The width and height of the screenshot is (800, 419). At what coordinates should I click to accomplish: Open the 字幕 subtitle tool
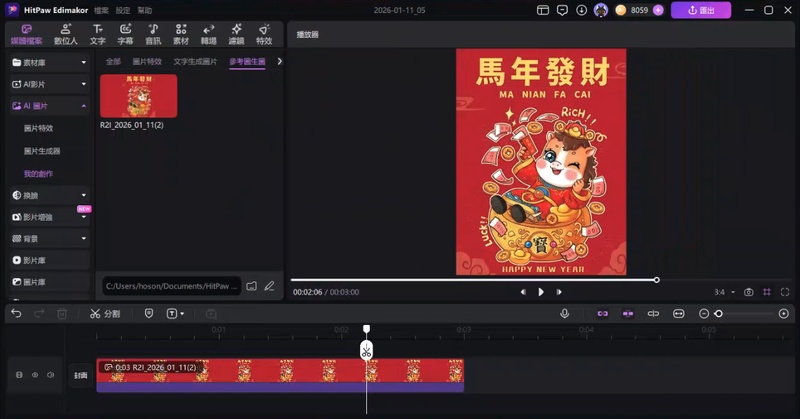(126, 34)
